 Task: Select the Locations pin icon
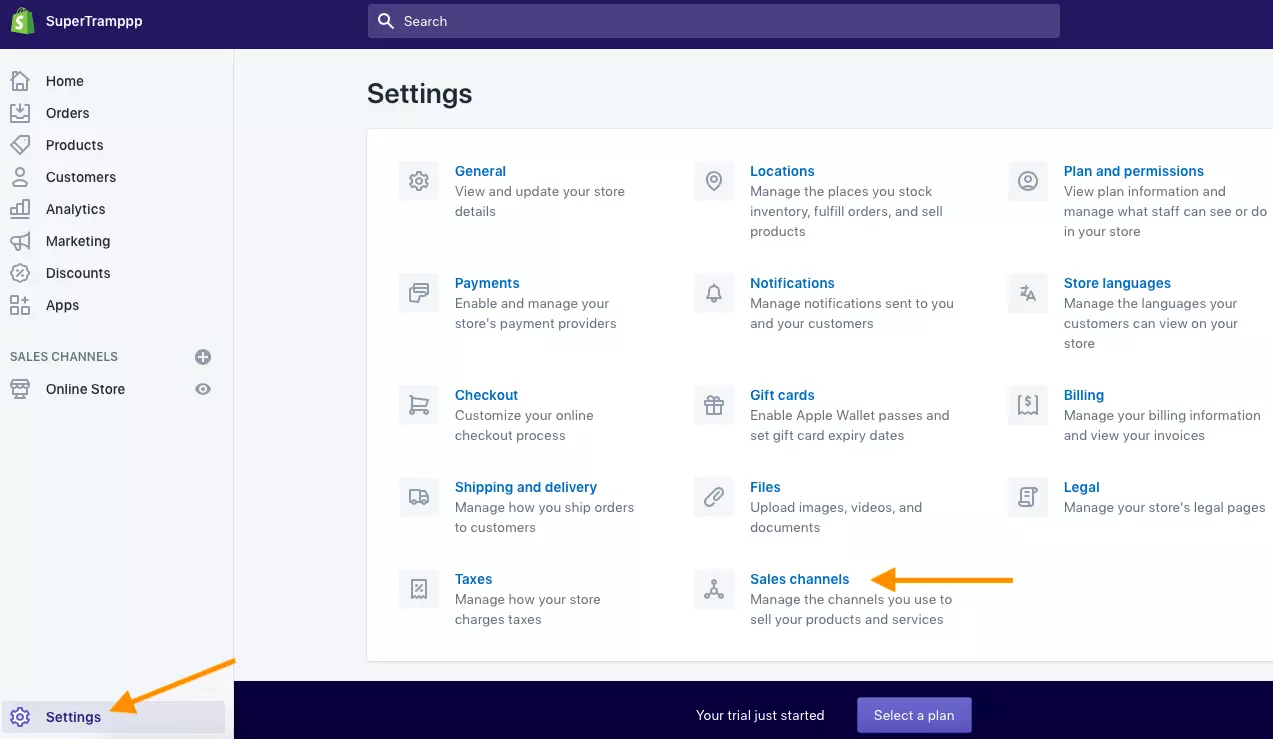(714, 181)
